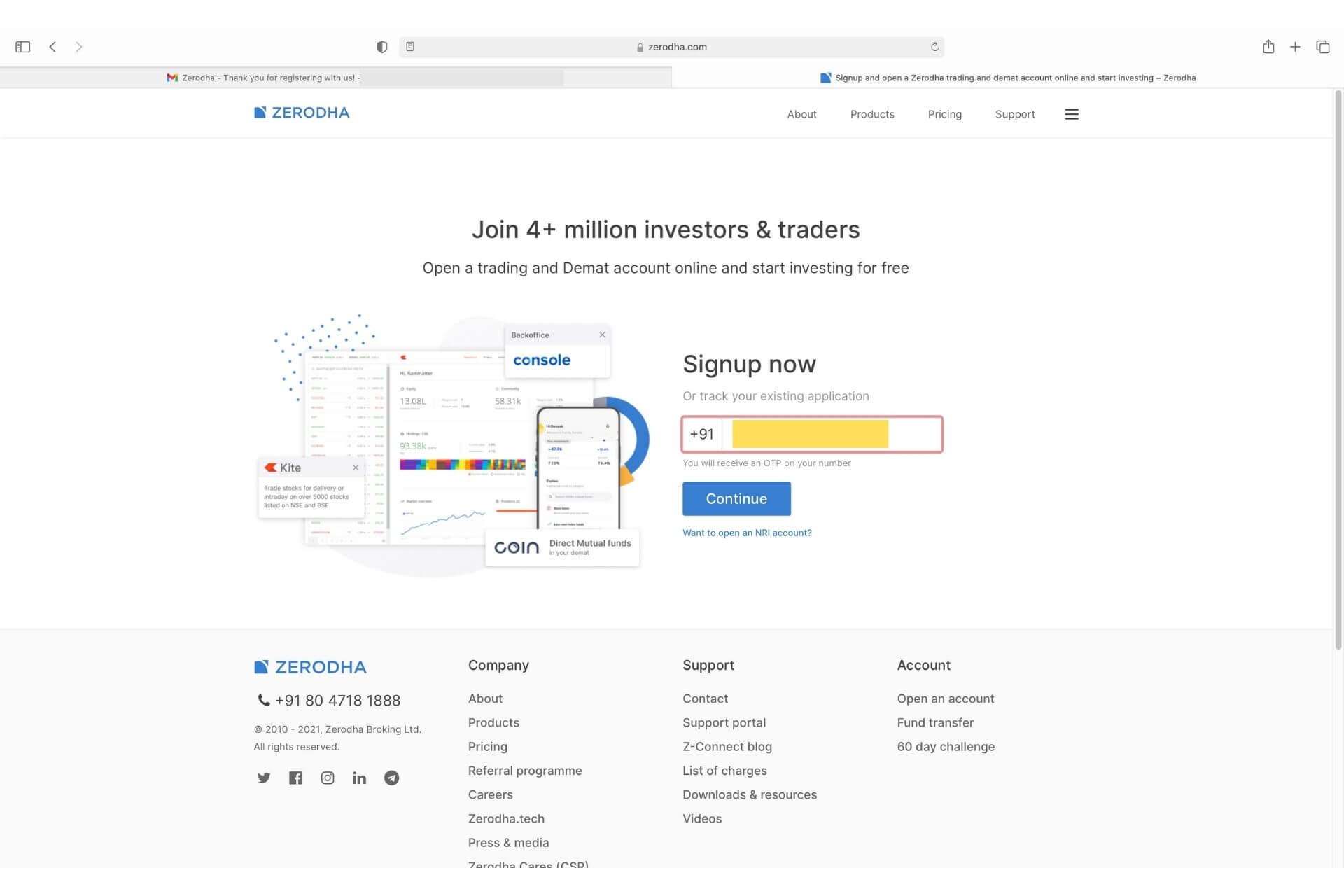Open the Instagram profile via icon
This screenshot has height=896, width=1344.
click(x=328, y=778)
